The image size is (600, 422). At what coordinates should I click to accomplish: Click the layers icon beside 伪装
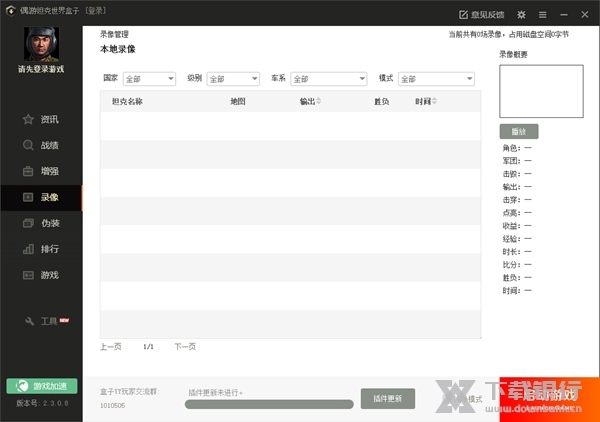pyautogui.click(x=28, y=223)
